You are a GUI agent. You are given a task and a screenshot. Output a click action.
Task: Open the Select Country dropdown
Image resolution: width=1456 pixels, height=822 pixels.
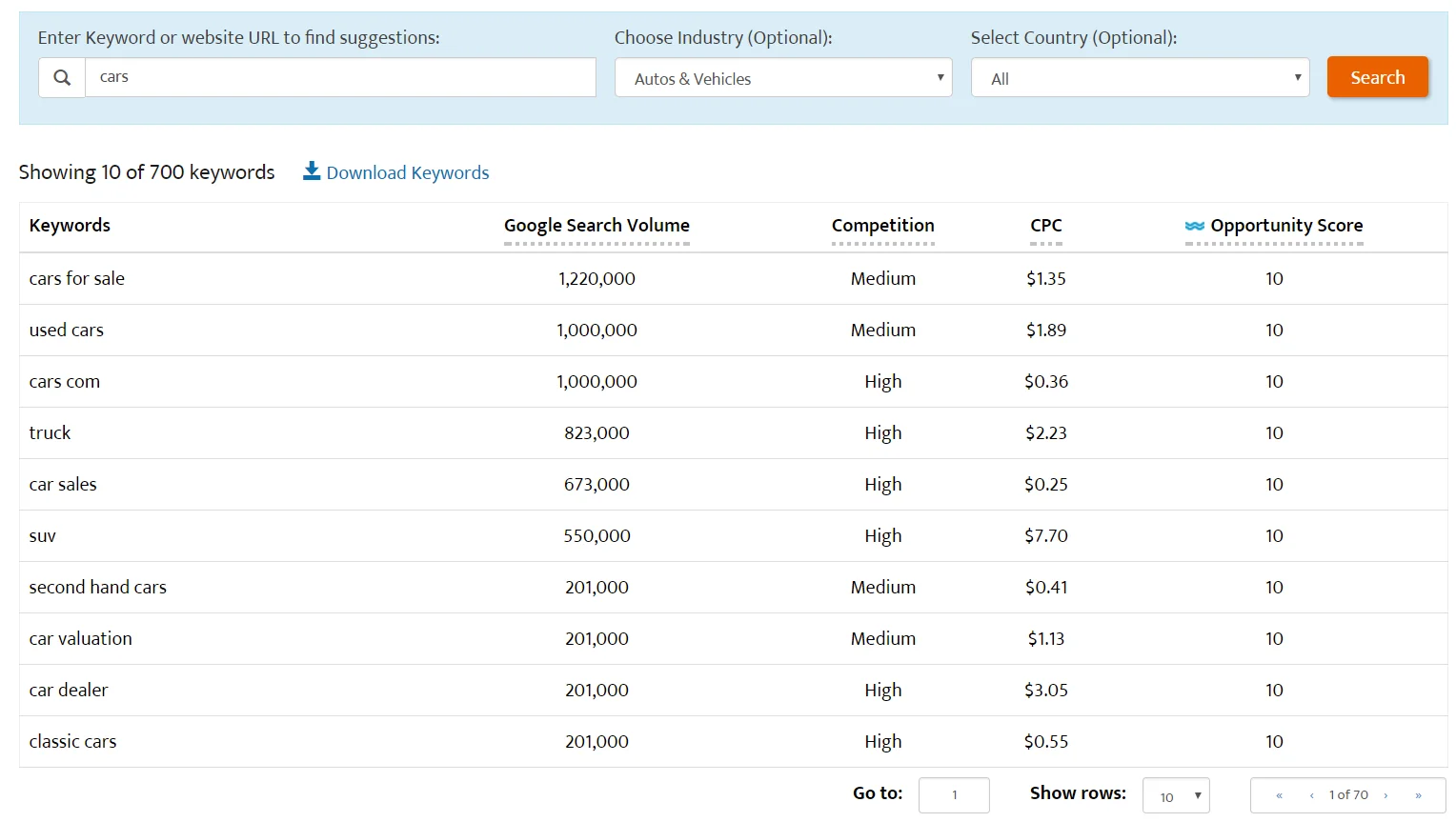[x=1139, y=77]
